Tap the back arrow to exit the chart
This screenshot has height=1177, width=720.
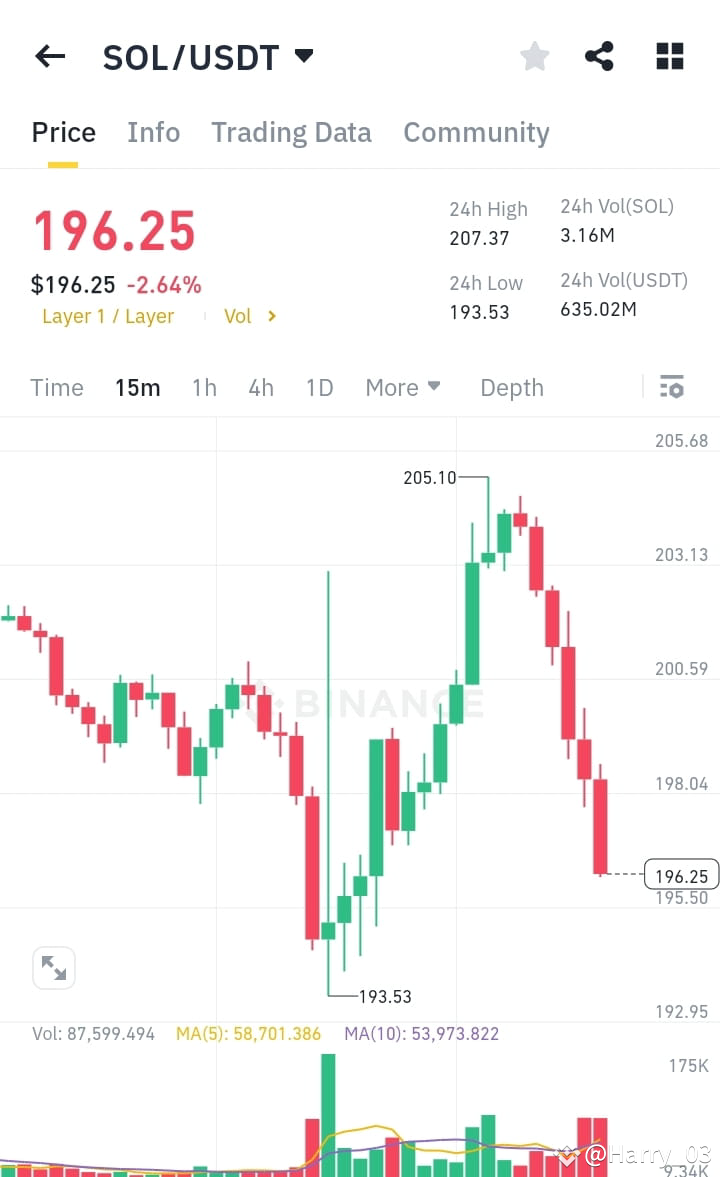(49, 56)
